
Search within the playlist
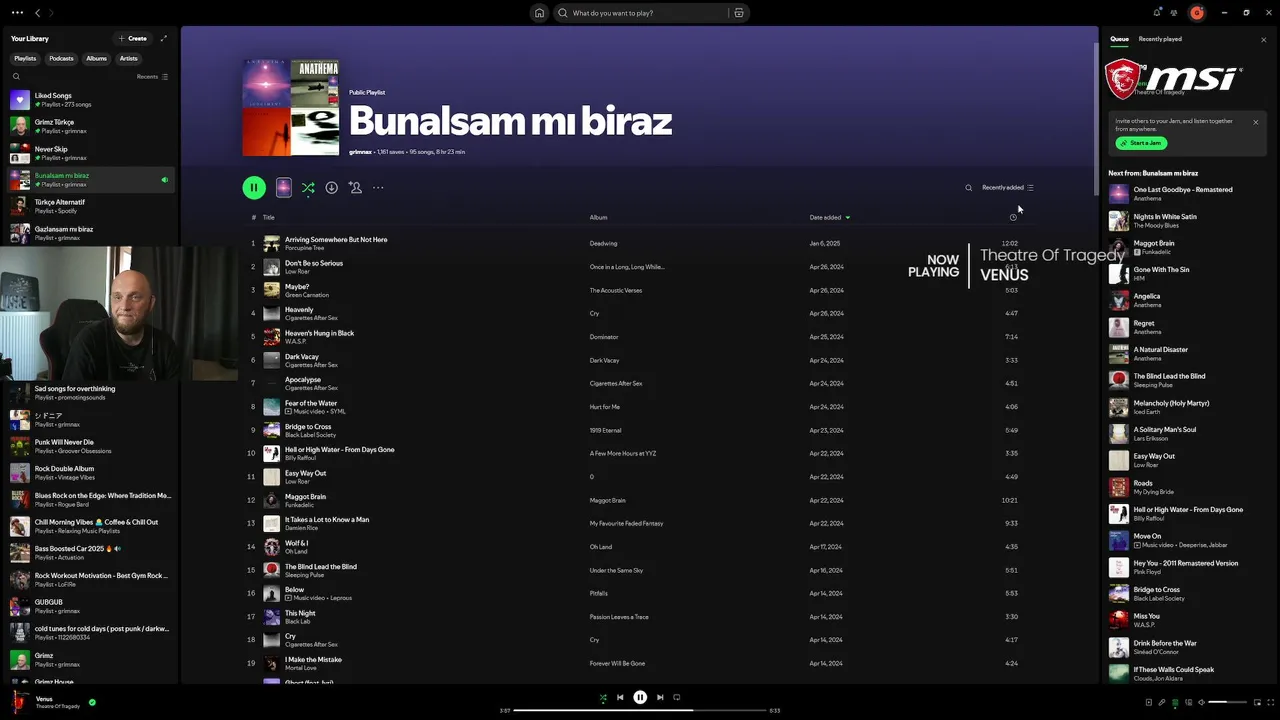968,187
